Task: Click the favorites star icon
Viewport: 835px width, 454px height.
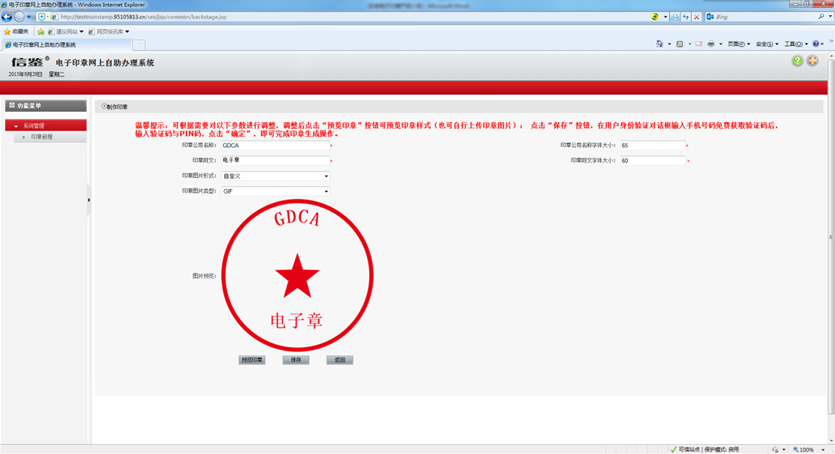Action: coord(8,31)
